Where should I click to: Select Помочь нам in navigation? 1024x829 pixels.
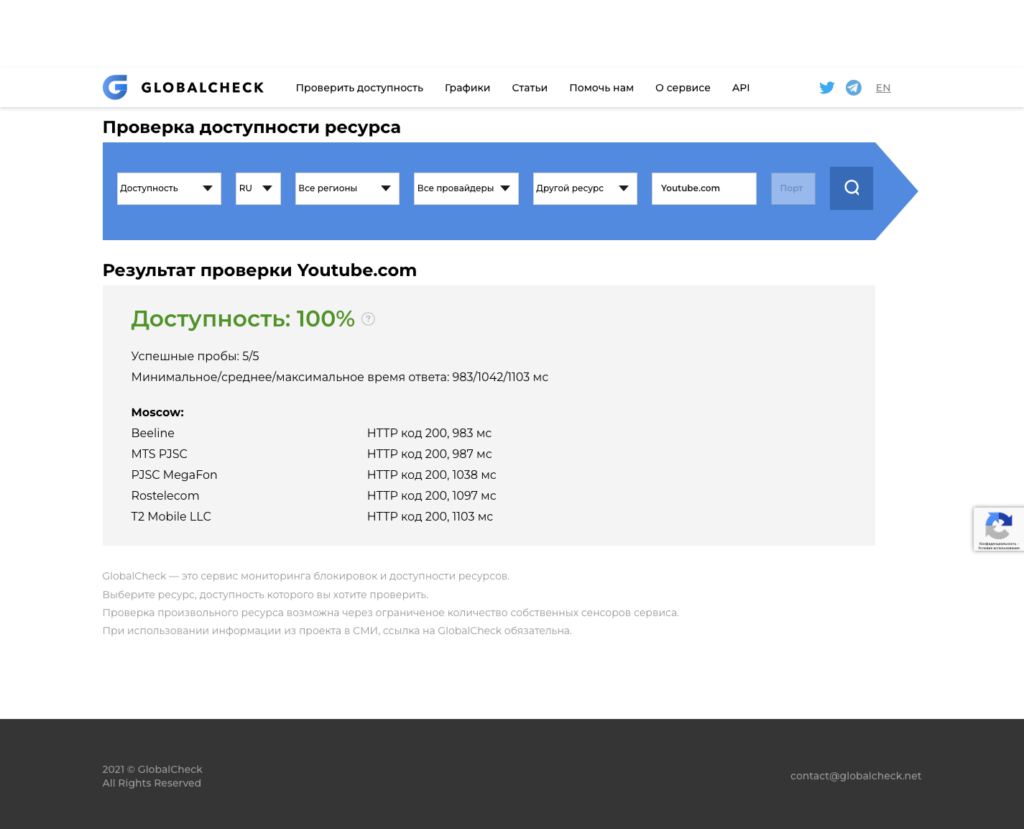point(601,88)
